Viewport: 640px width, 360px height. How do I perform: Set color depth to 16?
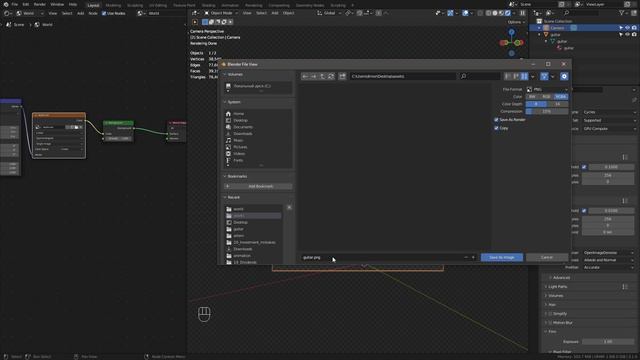click(558, 104)
